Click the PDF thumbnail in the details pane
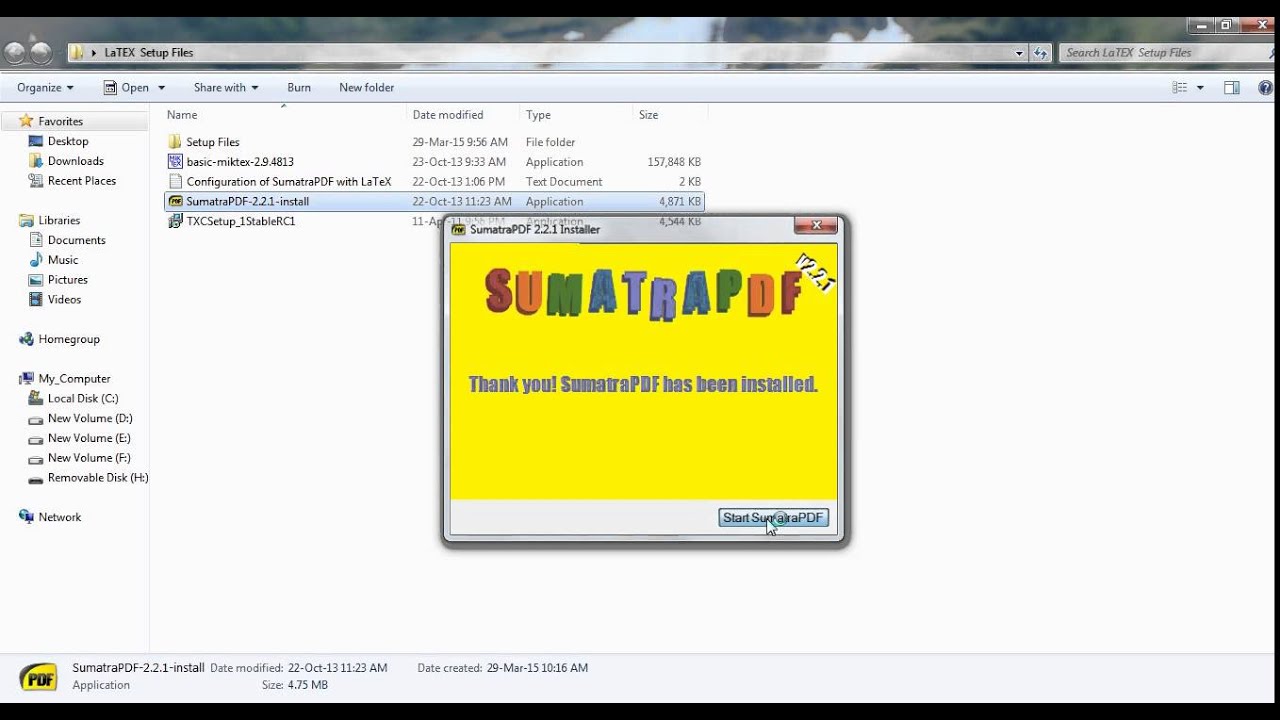Screen dimensions: 1280x720 39,677
